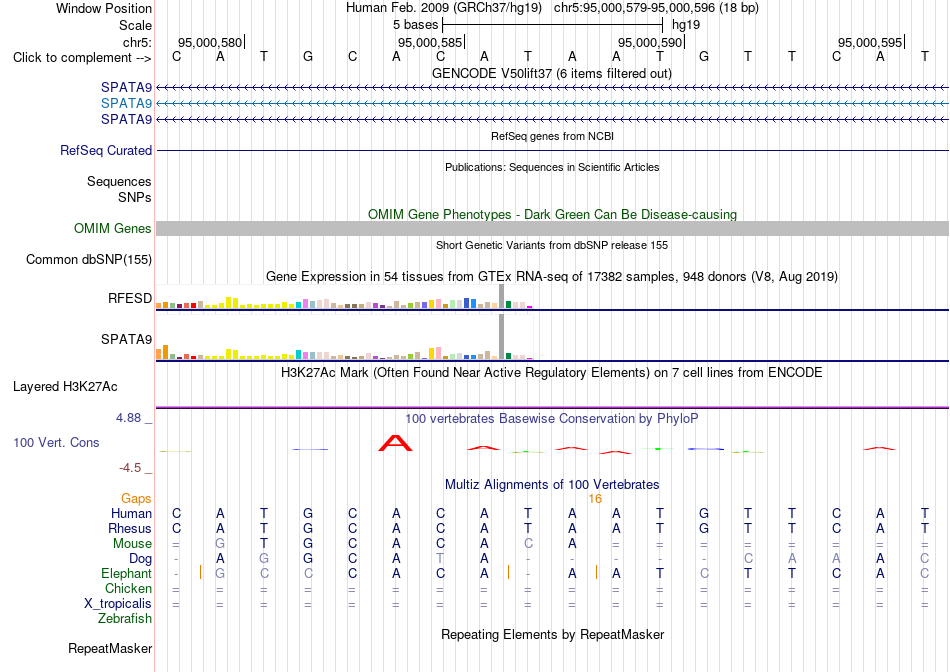Open the GENCODE V50lift37 track title
The width and height of the screenshot is (950, 672).
tap(552, 73)
